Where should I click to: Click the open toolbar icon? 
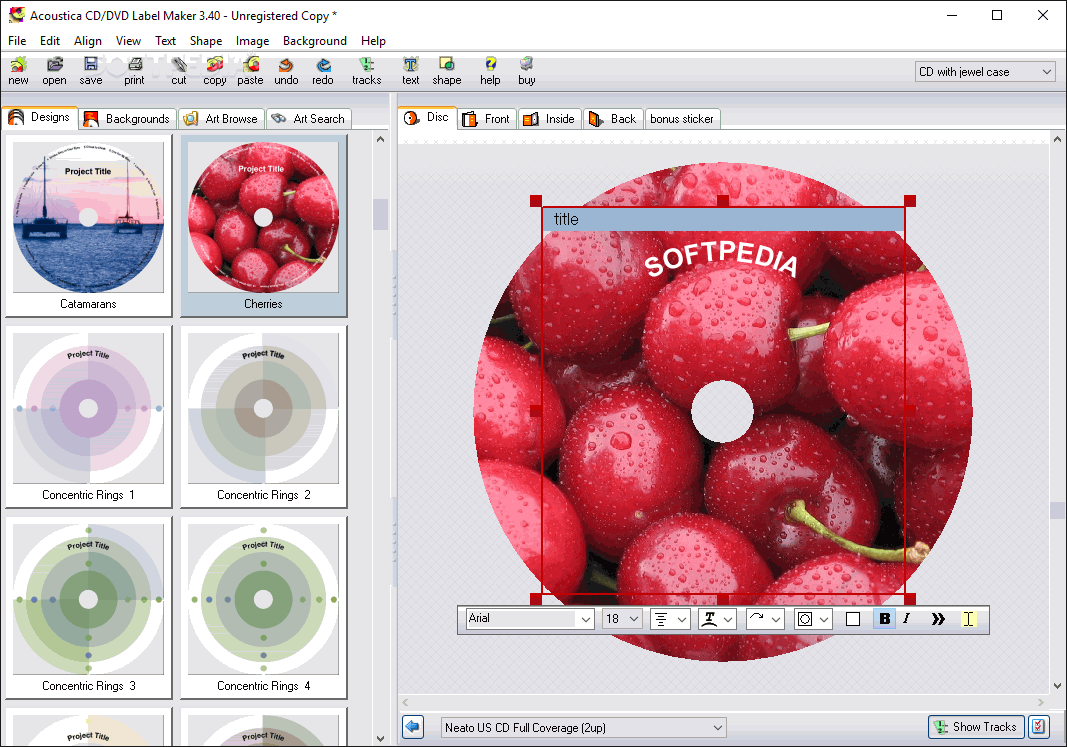coord(54,71)
